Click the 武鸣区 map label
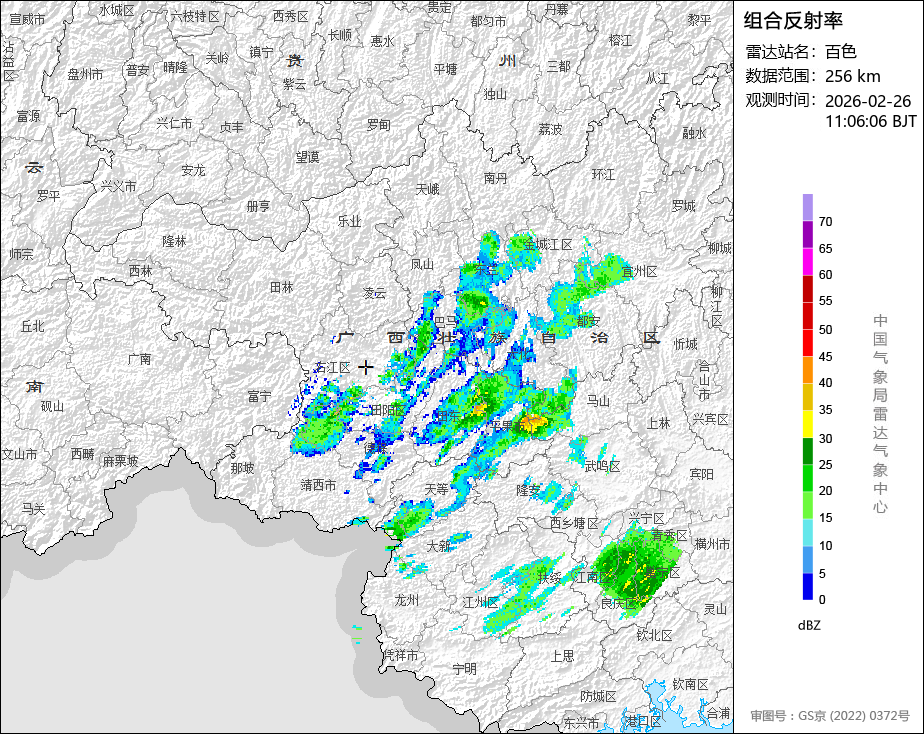 coord(602,467)
